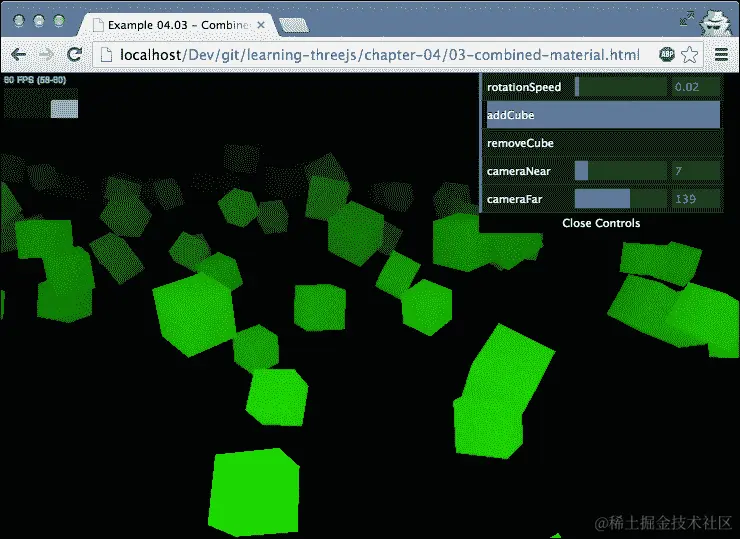Click the incognito spy icon

point(715,22)
